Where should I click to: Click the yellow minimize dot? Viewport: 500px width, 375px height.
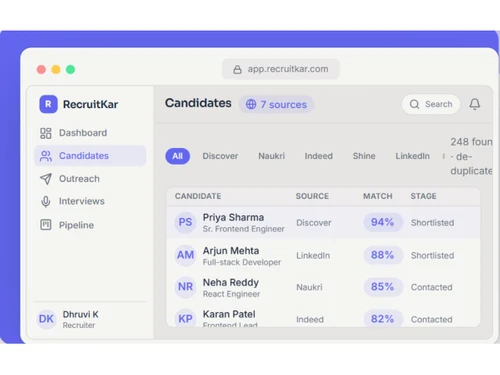tap(56, 69)
